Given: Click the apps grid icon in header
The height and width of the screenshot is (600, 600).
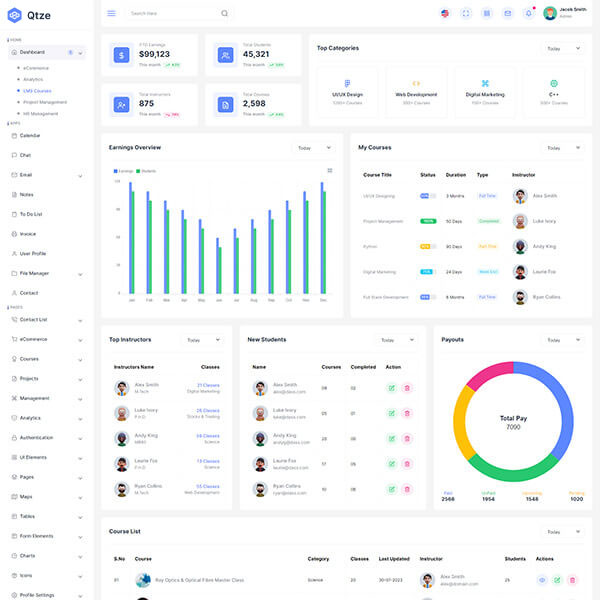Looking at the screenshot, I should [487, 13].
